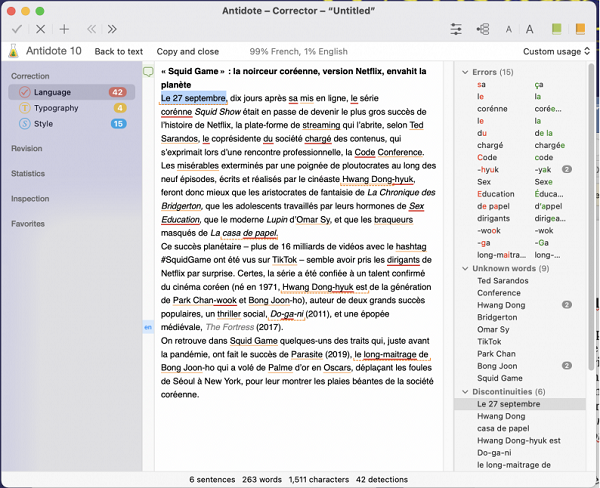Image resolution: width=600 pixels, height=488 pixels.
Task: Open the Revision section in sidebar
Action: pos(26,148)
